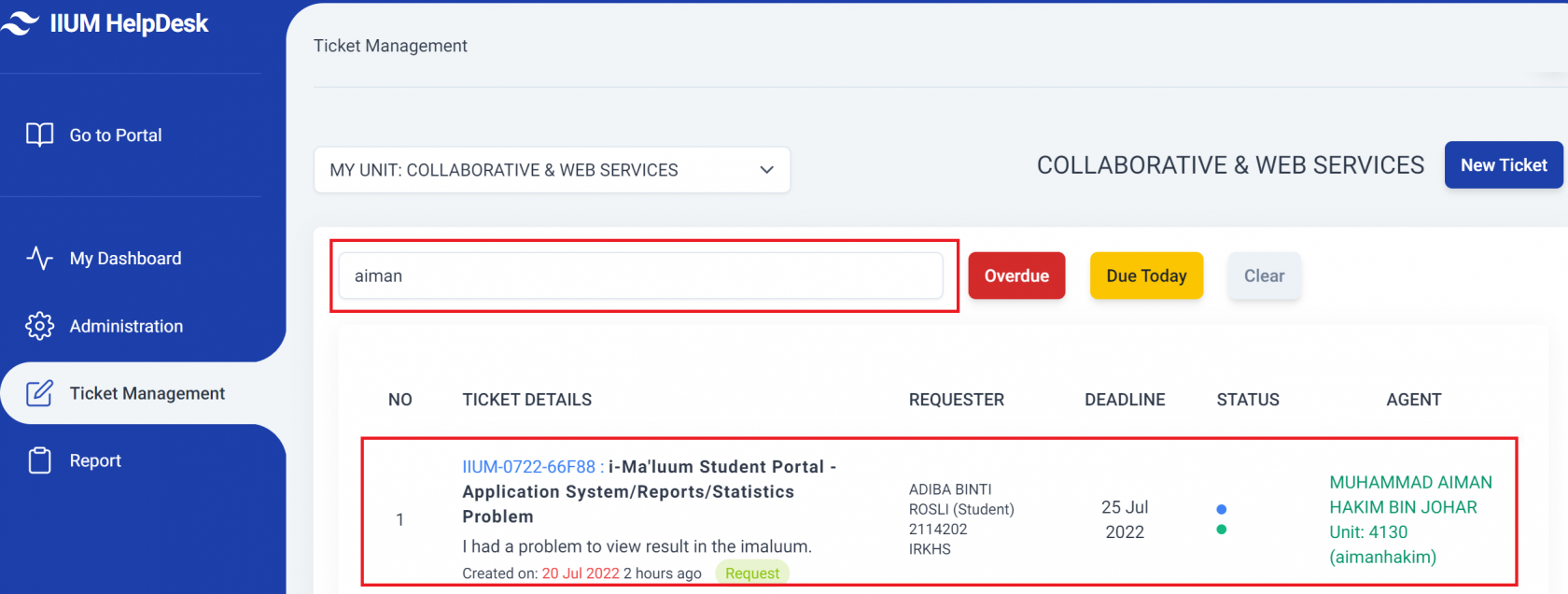Select Ticket Management in sidebar
This screenshot has width=1568, height=594.
[147, 393]
